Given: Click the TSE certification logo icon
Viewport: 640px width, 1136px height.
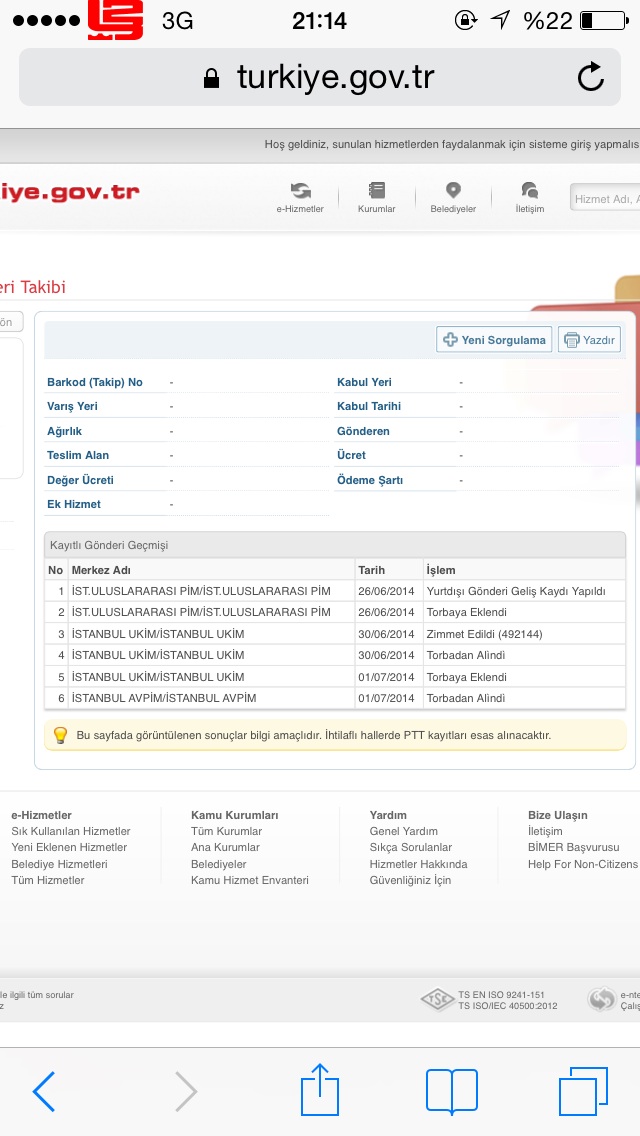Looking at the screenshot, I should click(438, 1000).
